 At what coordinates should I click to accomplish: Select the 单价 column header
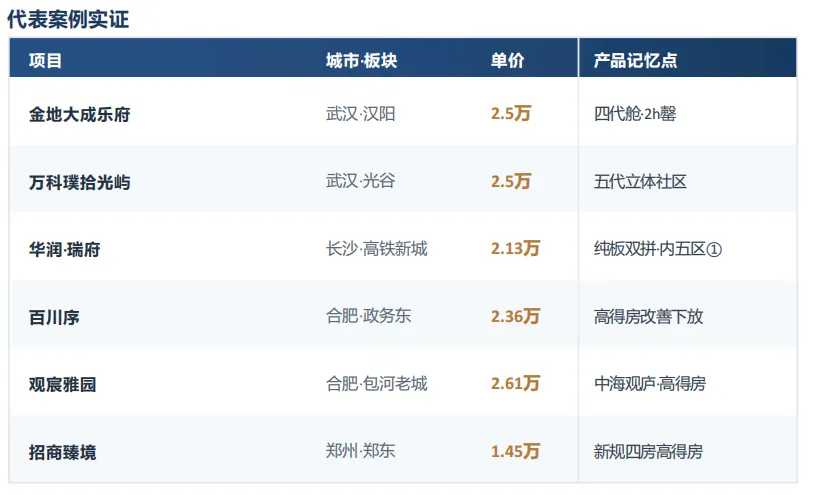507,61
